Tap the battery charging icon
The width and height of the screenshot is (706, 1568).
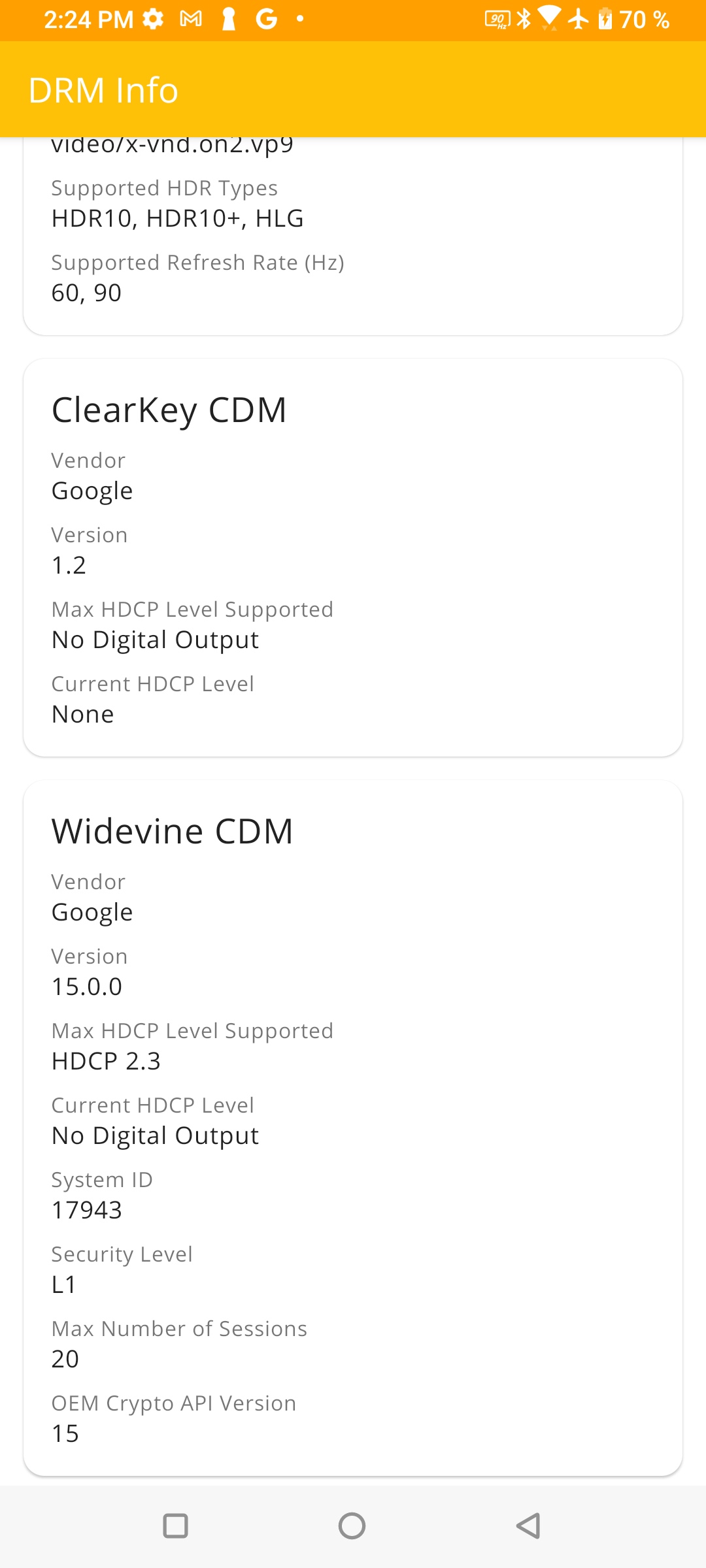(605, 19)
